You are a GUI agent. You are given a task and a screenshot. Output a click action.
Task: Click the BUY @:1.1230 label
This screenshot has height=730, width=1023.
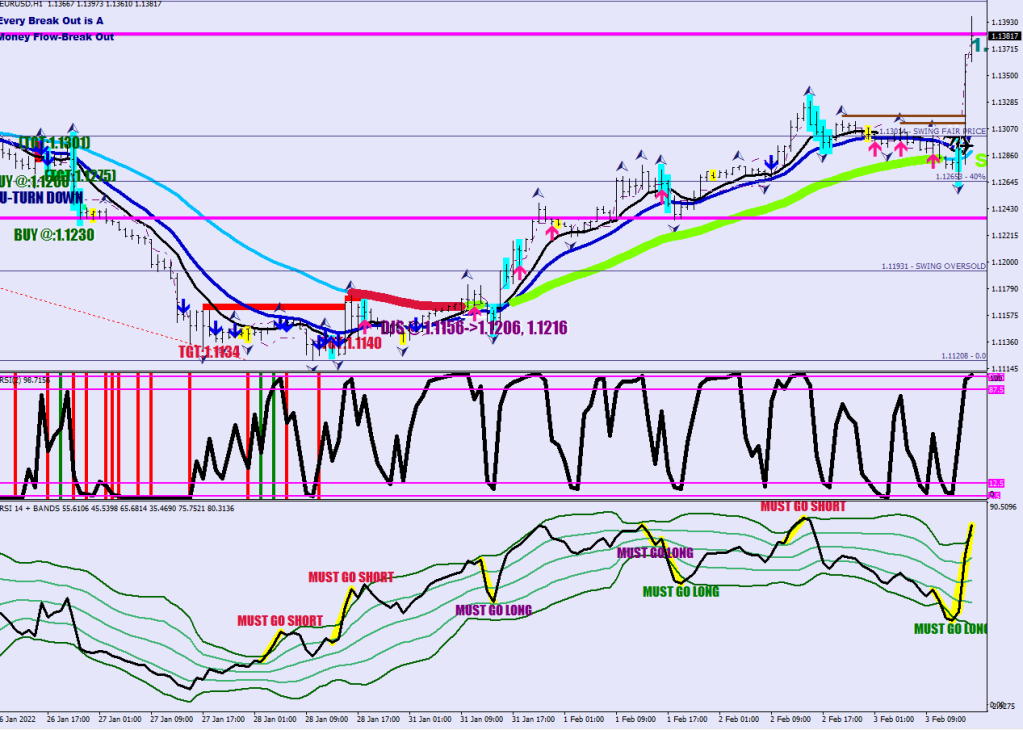coord(54,235)
